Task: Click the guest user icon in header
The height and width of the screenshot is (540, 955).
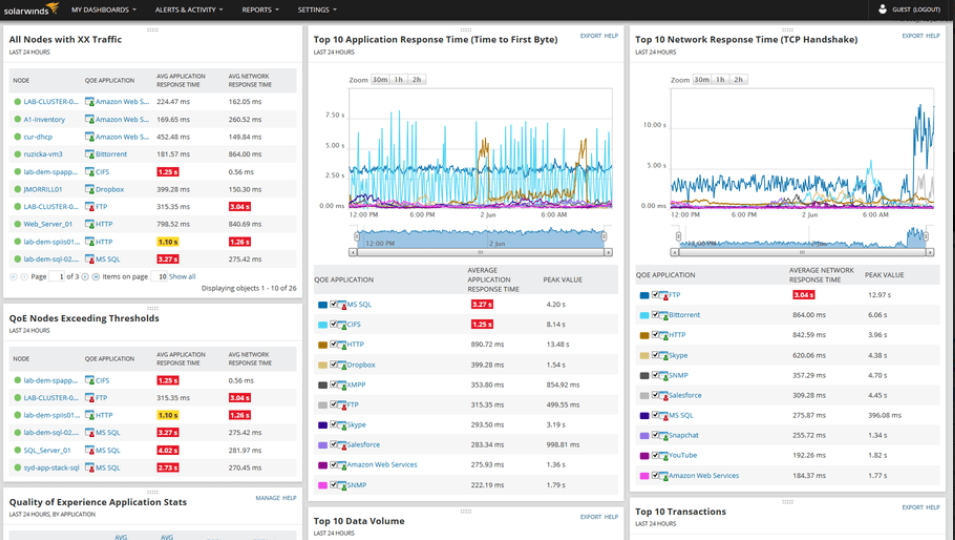Action: point(883,9)
